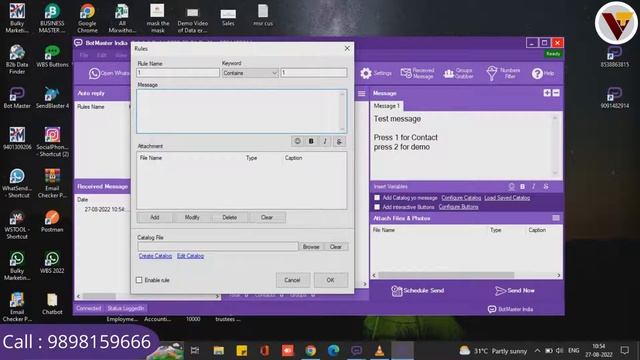640x360 pixels.
Task: Open Configure Catalog link
Action: [x=461, y=198]
